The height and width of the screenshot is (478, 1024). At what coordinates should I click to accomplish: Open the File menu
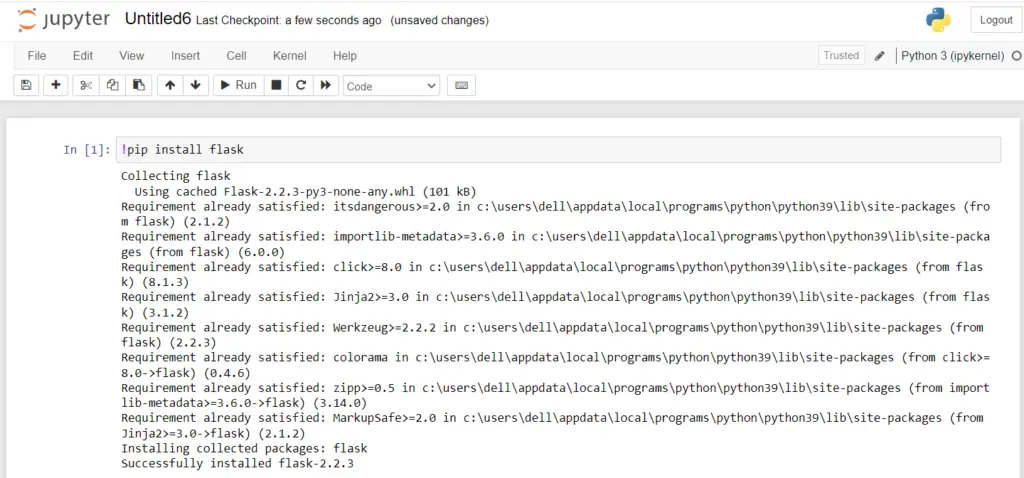coord(37,56)
